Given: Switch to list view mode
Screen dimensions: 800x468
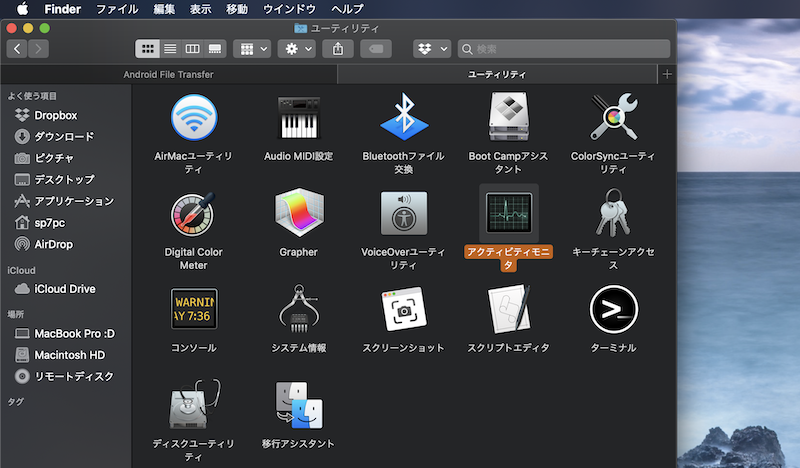Looking at the screenshot, I should pyautogui.click(x=170, y=48).
